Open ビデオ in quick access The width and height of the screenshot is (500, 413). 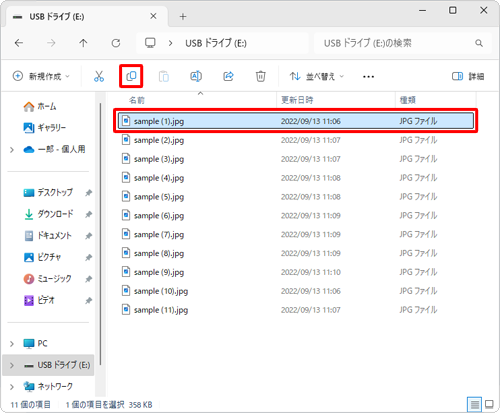(x=39, y=300)
